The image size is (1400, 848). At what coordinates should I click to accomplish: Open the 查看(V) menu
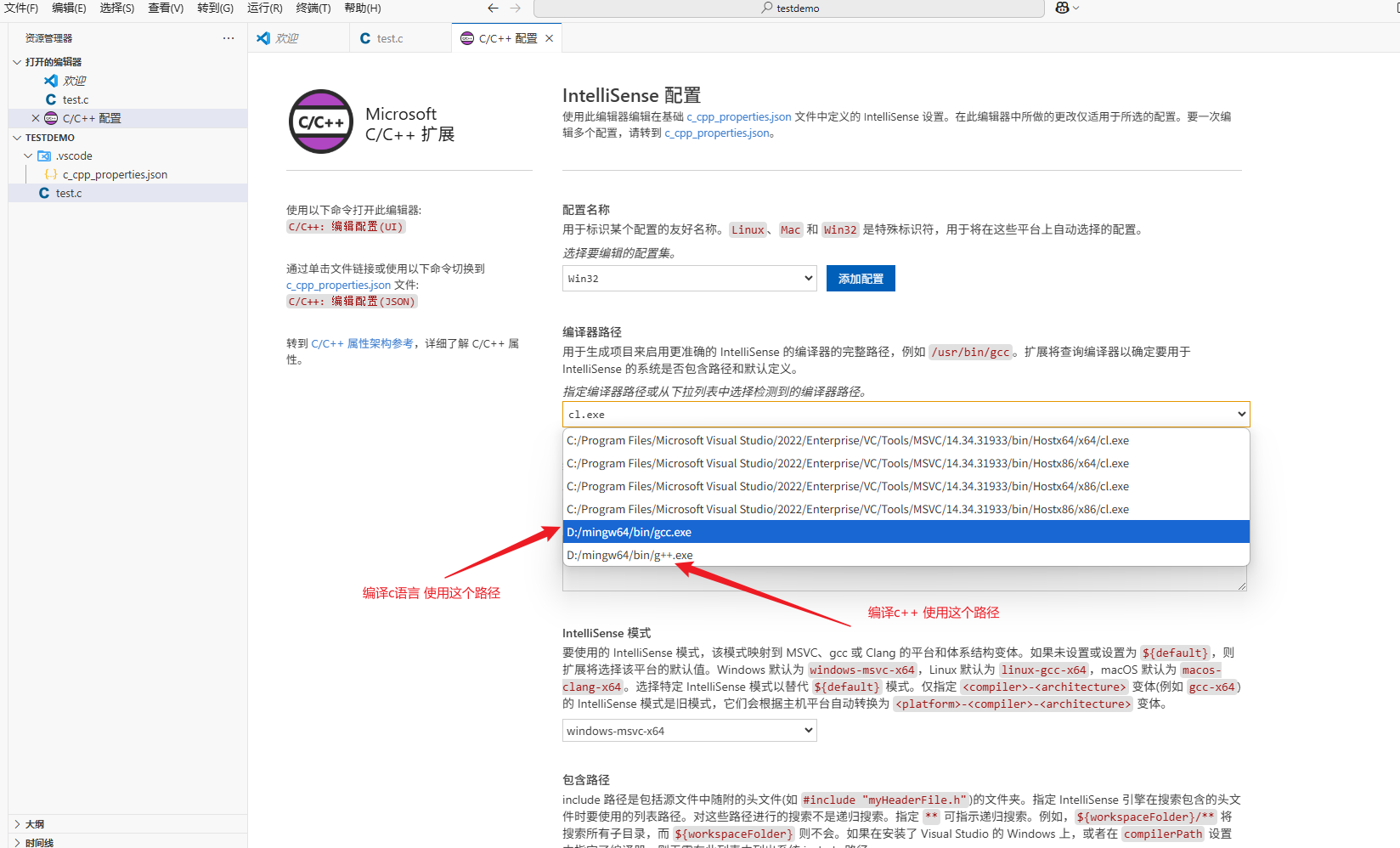166,8
